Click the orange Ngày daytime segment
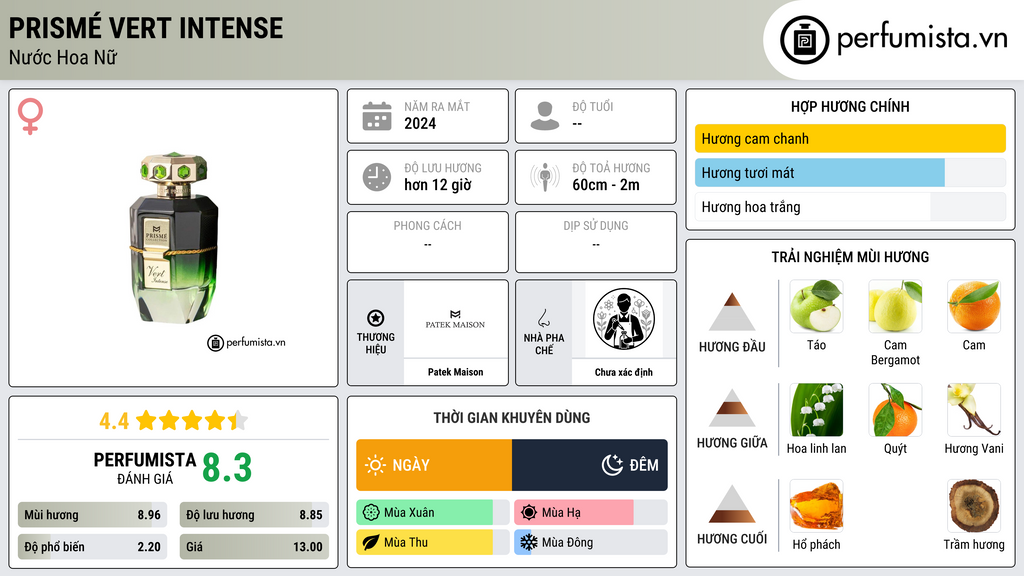 [434, 465]
